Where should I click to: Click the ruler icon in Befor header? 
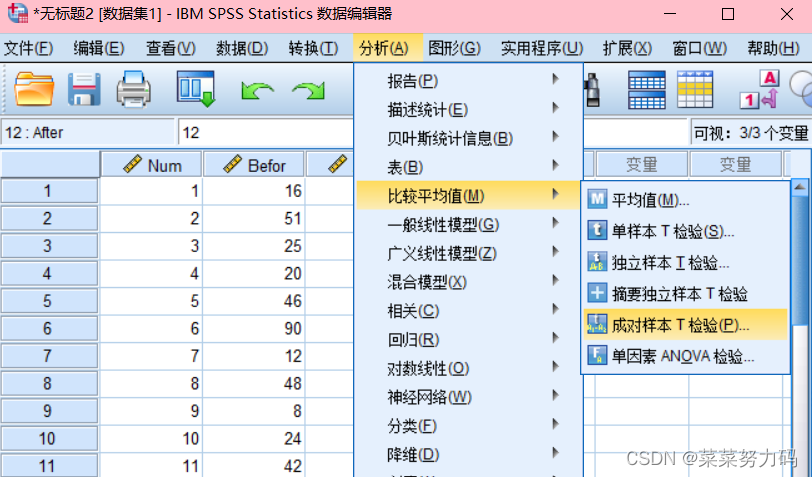tap(233, 164)
